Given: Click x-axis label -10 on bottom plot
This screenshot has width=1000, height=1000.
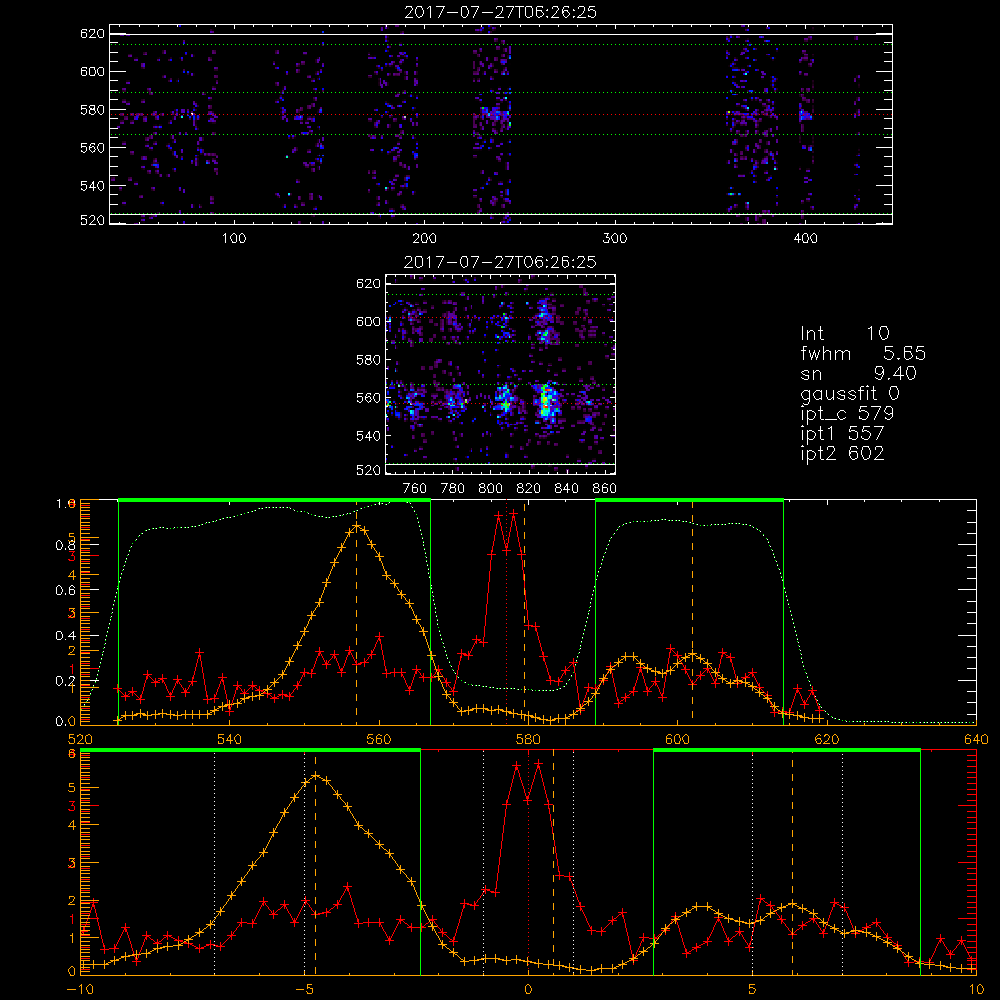Looking at the screenshot, I should (x=80, y=990).
